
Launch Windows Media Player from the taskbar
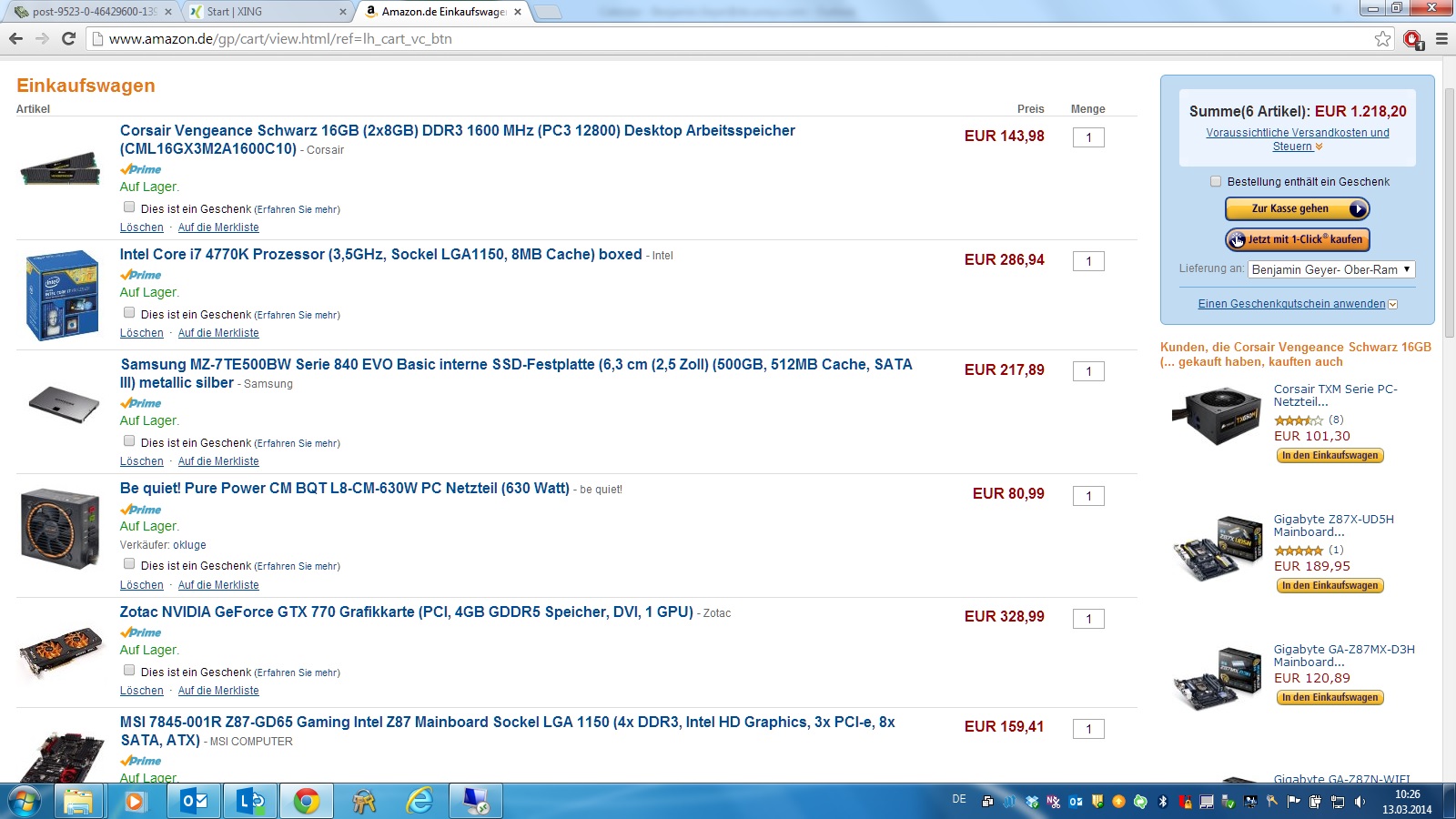(x=135, y=802)
